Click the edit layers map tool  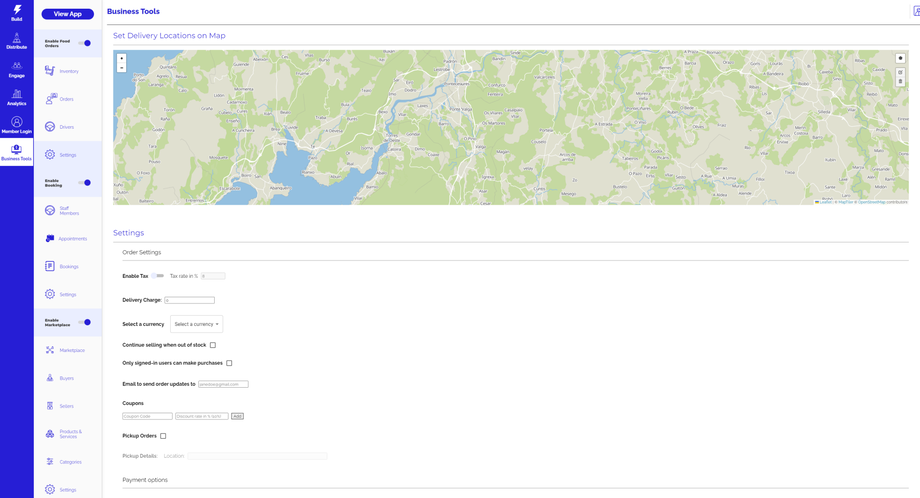click(900, 72)
